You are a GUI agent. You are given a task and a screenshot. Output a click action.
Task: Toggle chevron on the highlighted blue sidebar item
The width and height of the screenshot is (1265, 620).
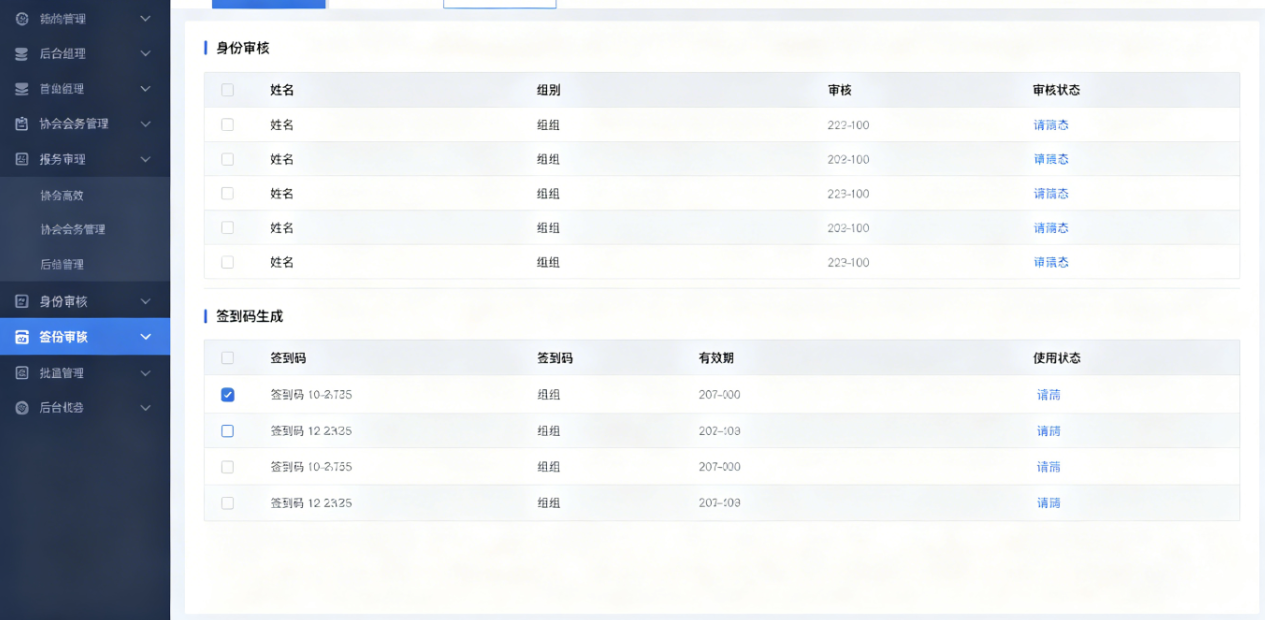(x=145, y=337)
